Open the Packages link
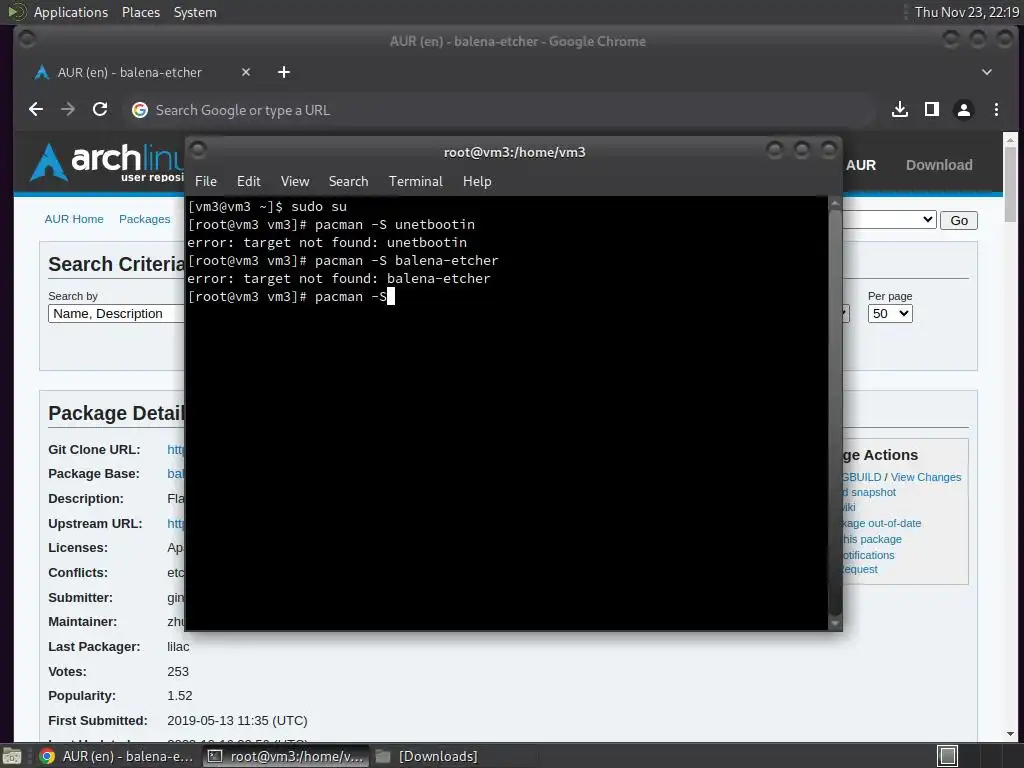 coord(144,219)
